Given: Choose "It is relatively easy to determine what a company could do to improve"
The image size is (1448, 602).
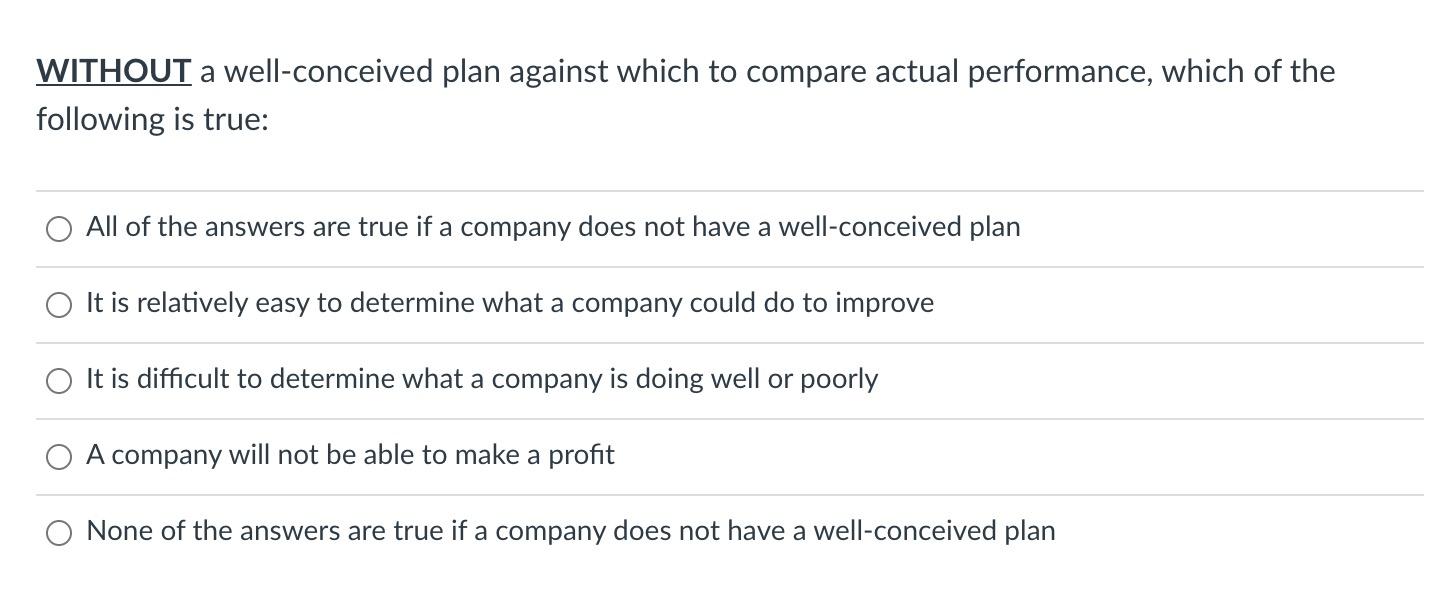Looking at the screenshot, I should point(59,304).
